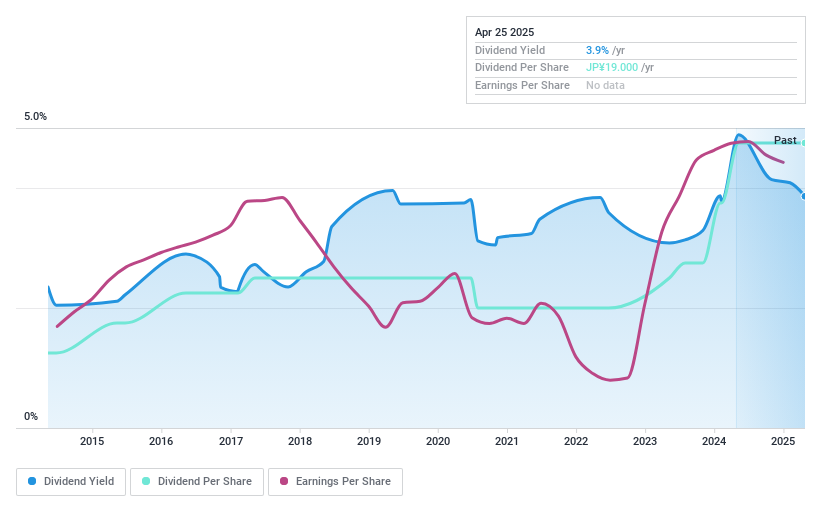Toggle the Dividend Per Share legend button
This screenshot has width=821, height=508.
(197, 481)
